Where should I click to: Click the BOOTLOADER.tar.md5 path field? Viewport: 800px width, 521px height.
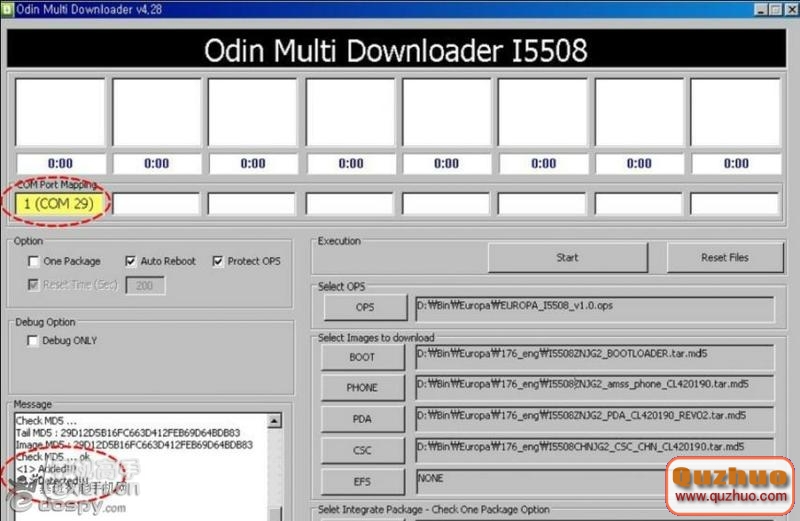pos(595,357)
